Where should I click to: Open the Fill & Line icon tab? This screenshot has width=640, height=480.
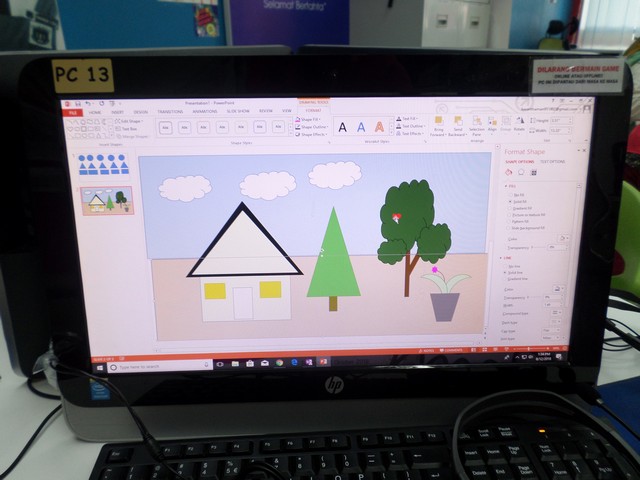pyautogui.click(x=509, y=172)
